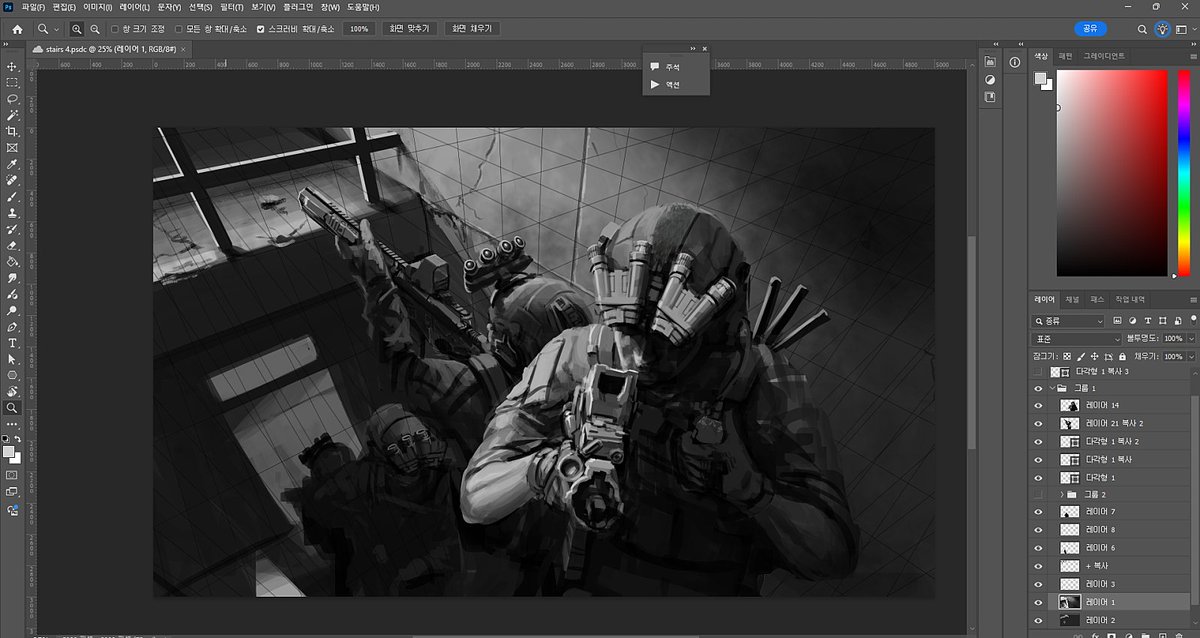The height and width of the screenshot is (638, 1200).
Task: Enable the '창 크기 조정' checkbox
Action: (114, 29)
